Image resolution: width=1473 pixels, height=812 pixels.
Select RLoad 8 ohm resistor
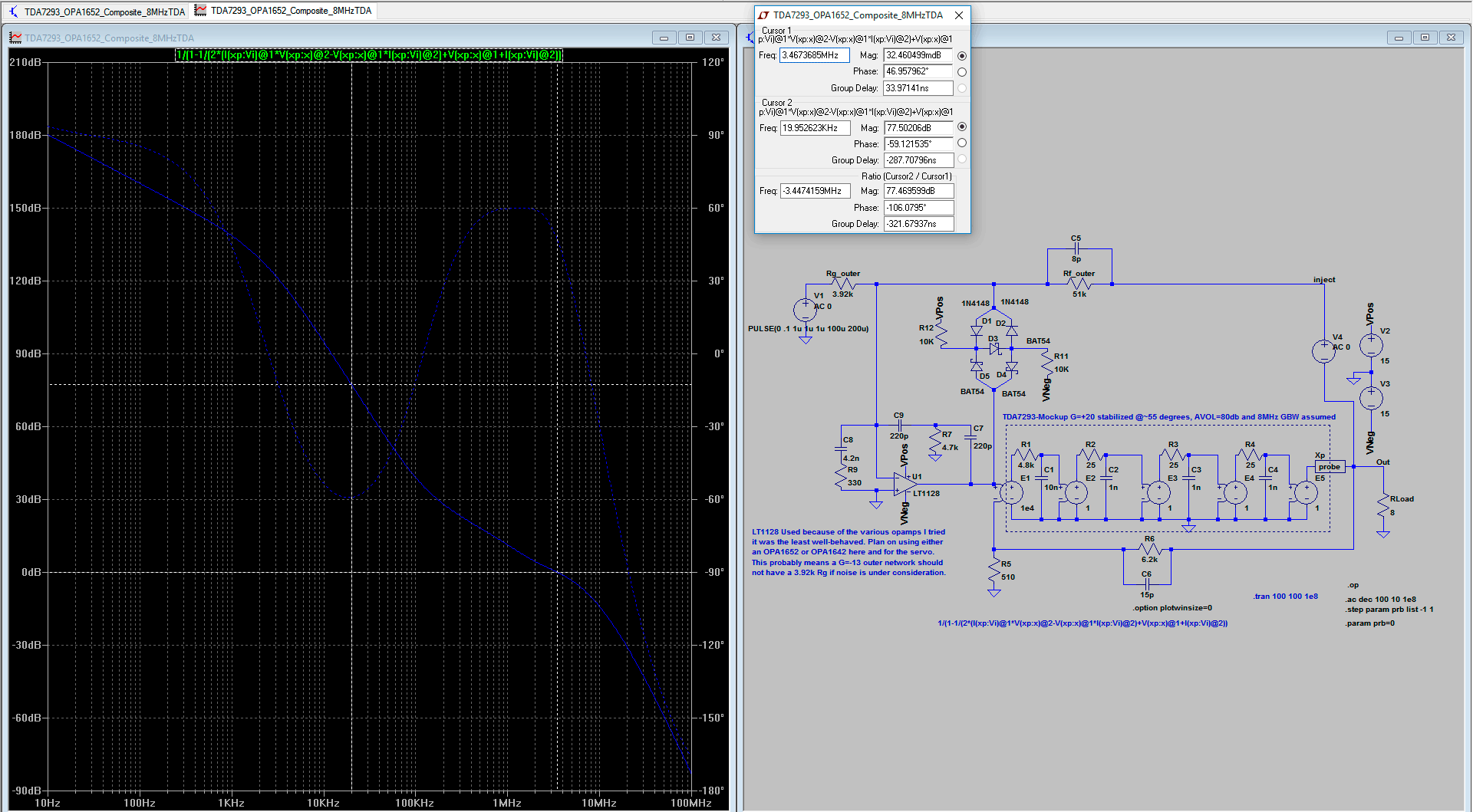click(x=1383, y=506)
